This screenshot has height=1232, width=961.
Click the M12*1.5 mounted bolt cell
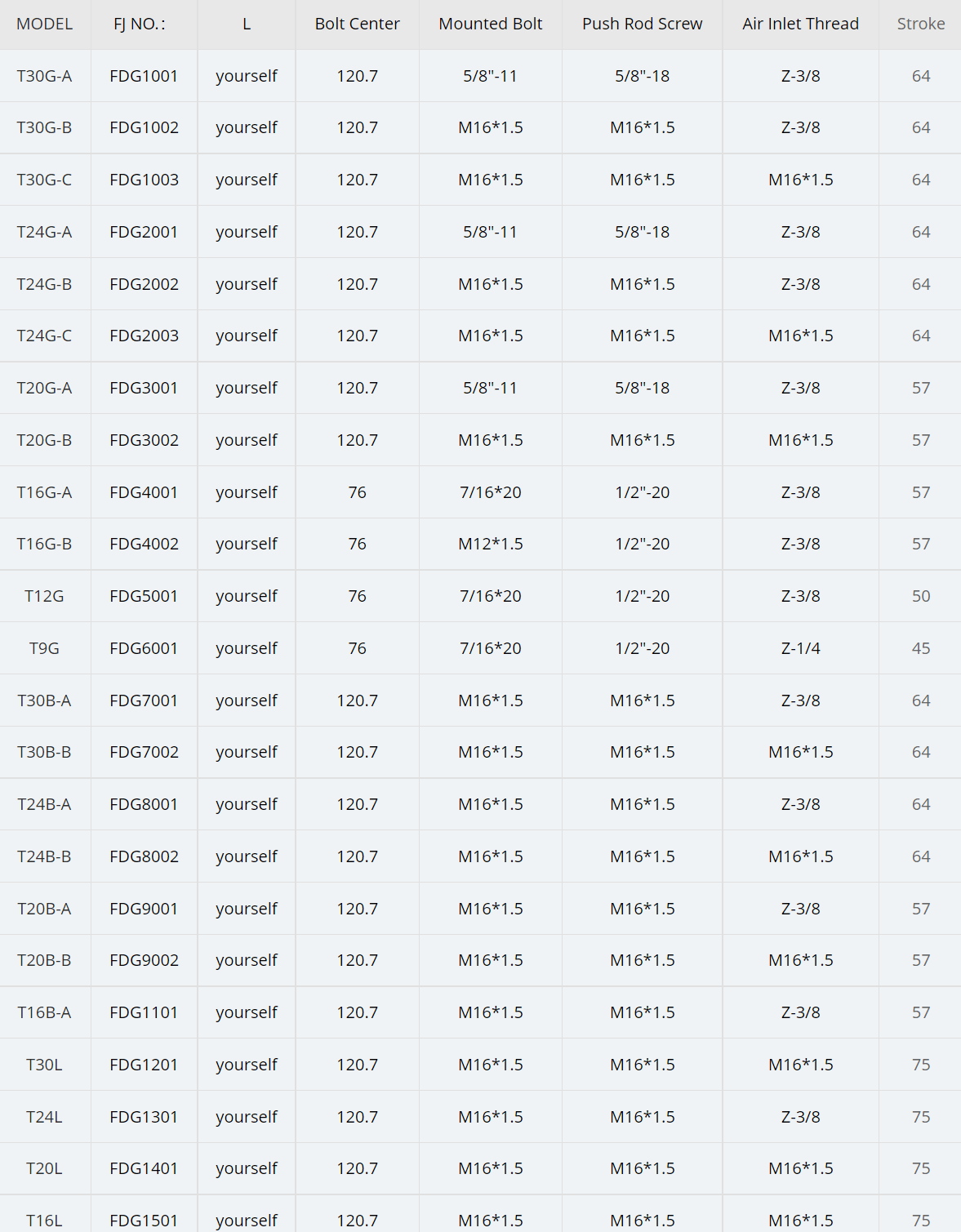point(491,544)
